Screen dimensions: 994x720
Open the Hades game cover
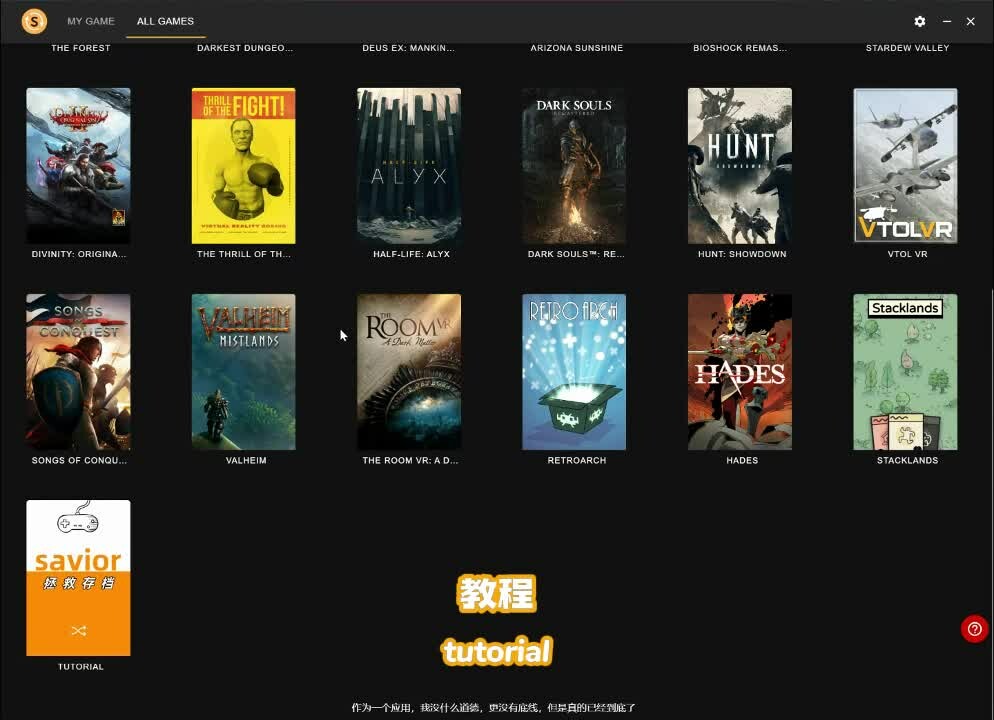pos(740,372)
